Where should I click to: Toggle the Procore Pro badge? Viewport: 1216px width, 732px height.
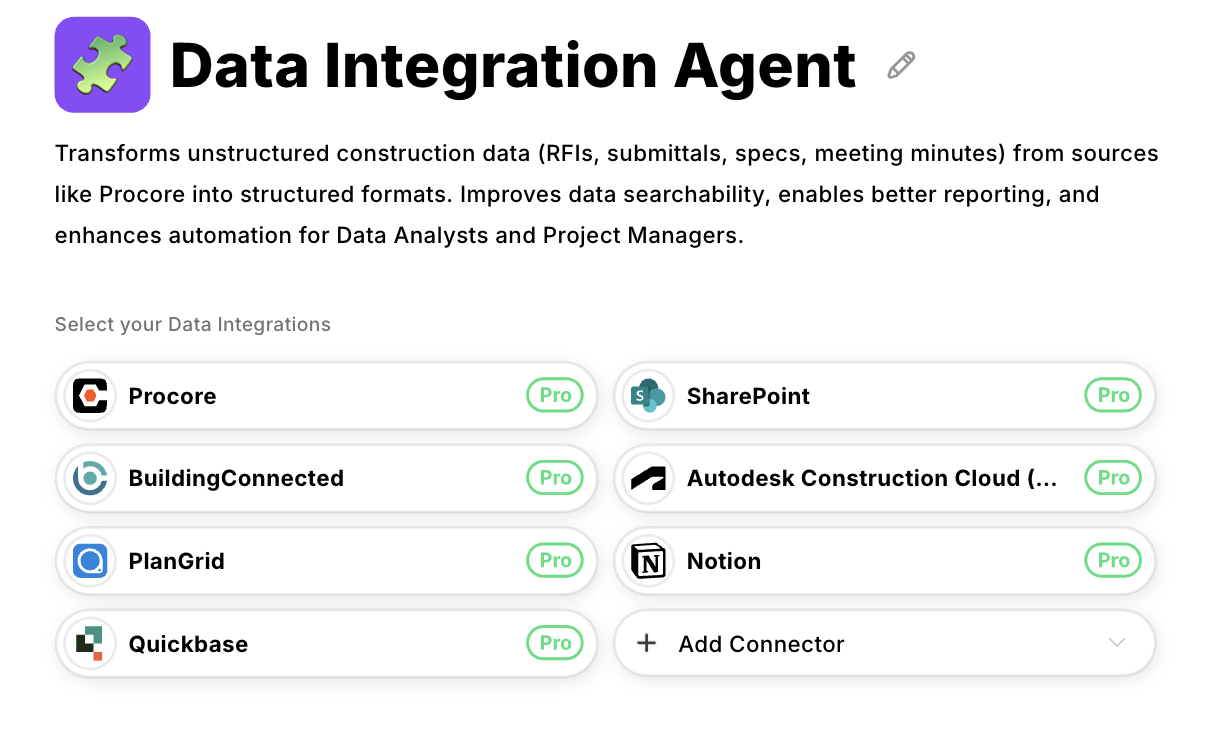tap(555, 396)
